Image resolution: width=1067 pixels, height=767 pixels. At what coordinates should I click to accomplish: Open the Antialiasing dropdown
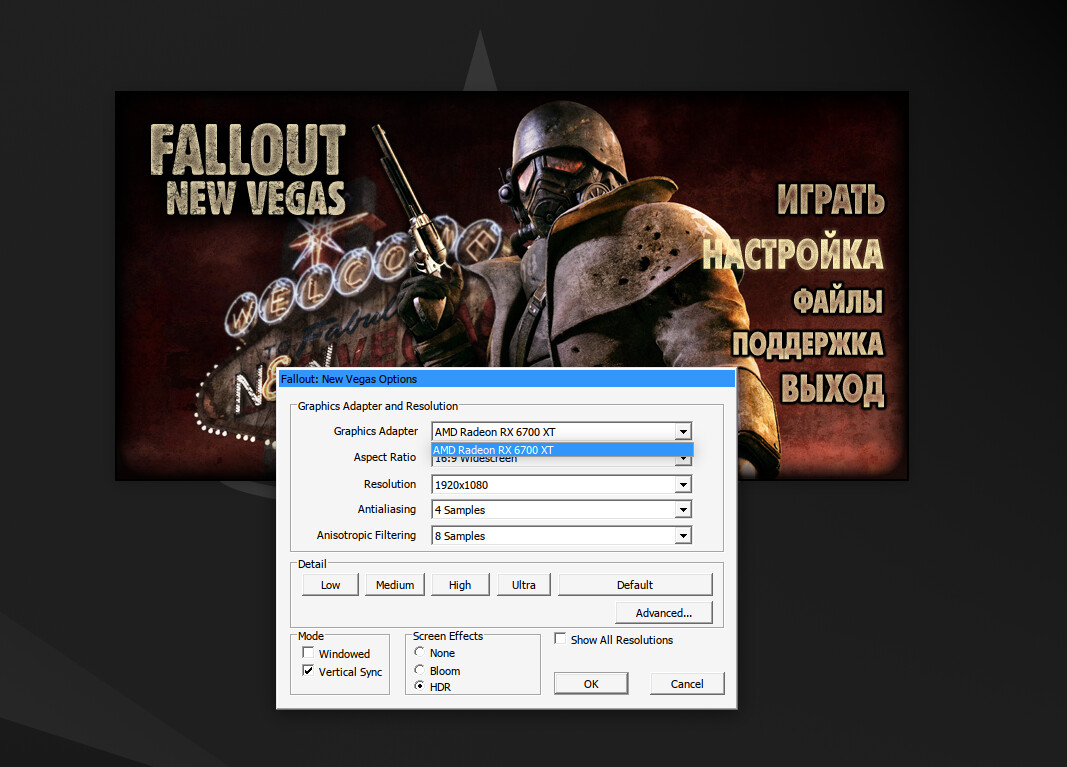click(683, 510)
